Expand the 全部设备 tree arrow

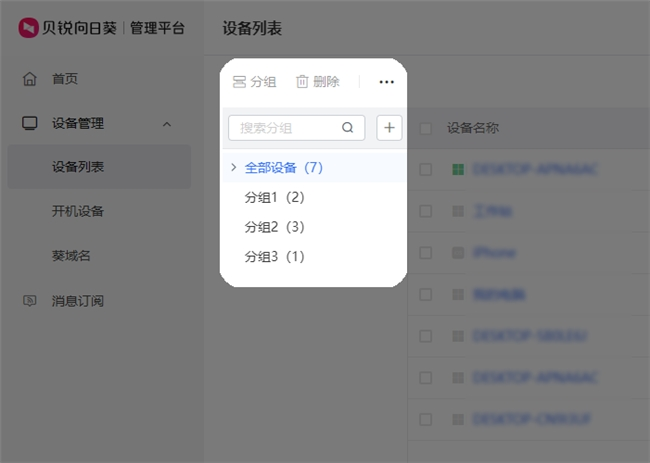(233, 167)
